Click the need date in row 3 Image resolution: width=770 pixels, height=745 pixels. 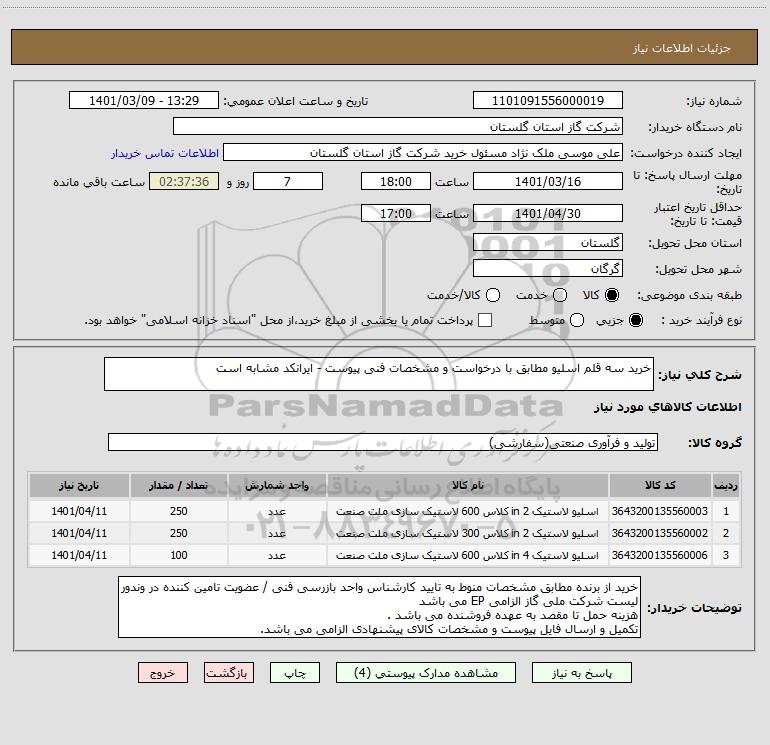[x=79, y=555]
